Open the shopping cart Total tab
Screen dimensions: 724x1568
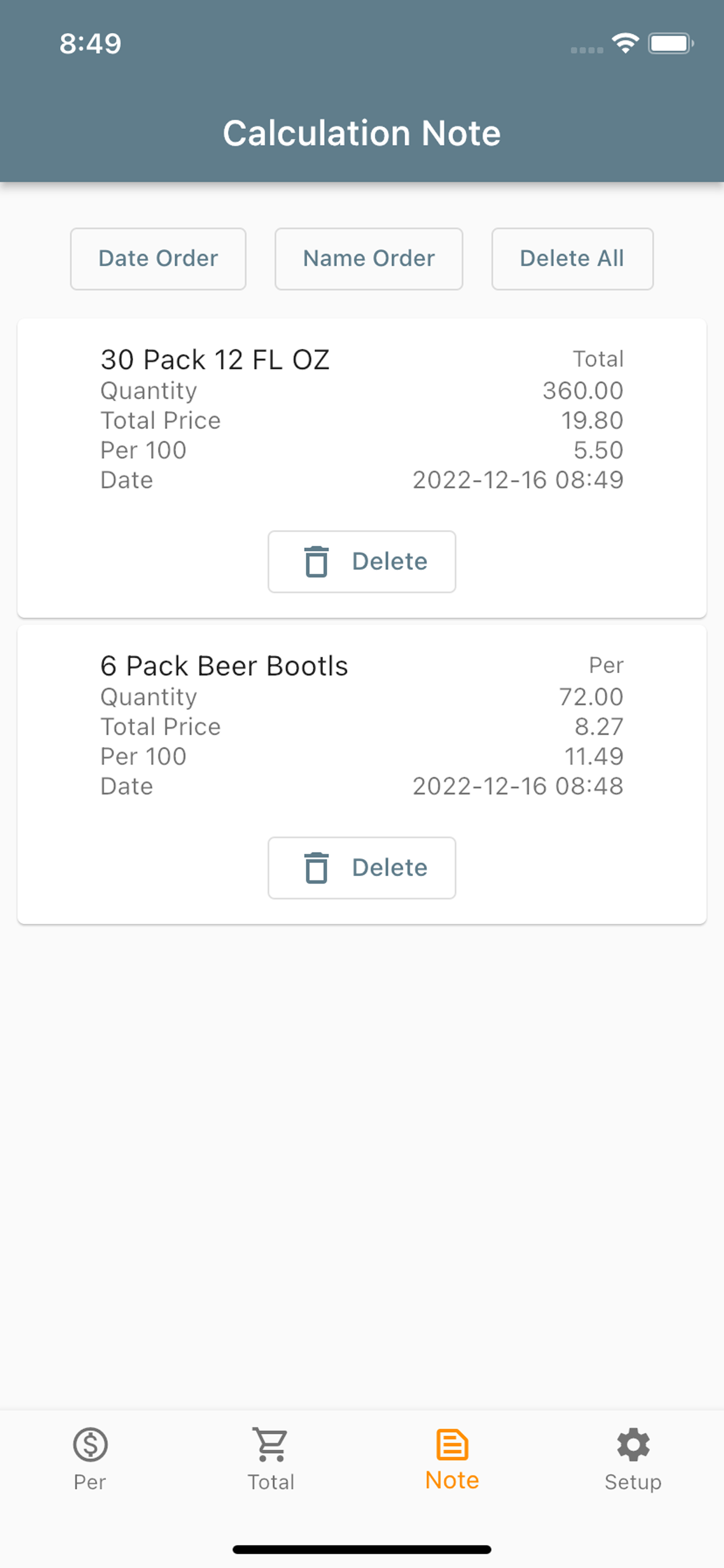[x=270, y=1444]
